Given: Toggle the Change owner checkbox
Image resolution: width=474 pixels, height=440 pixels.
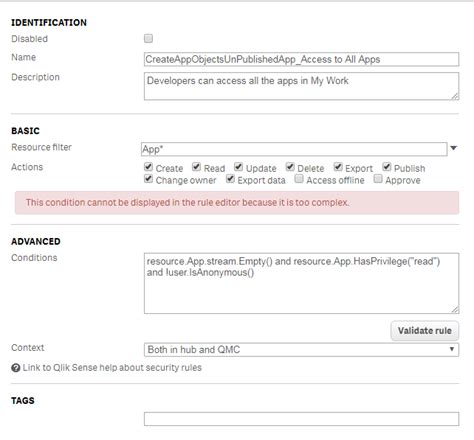Looking at the screenshot, I should pyautogui.click(x=148, y=179).
